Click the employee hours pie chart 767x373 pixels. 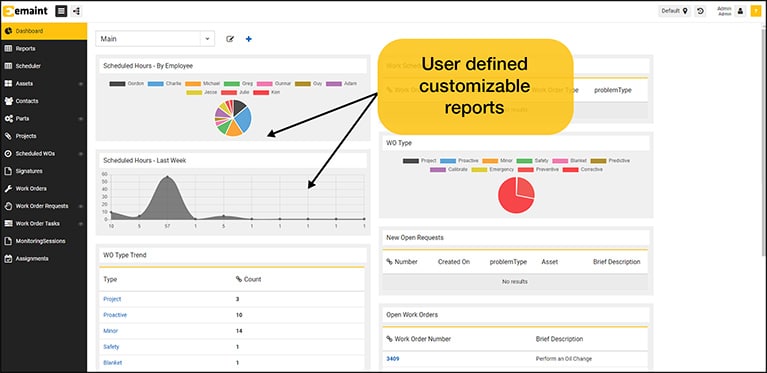click(233, 118)
